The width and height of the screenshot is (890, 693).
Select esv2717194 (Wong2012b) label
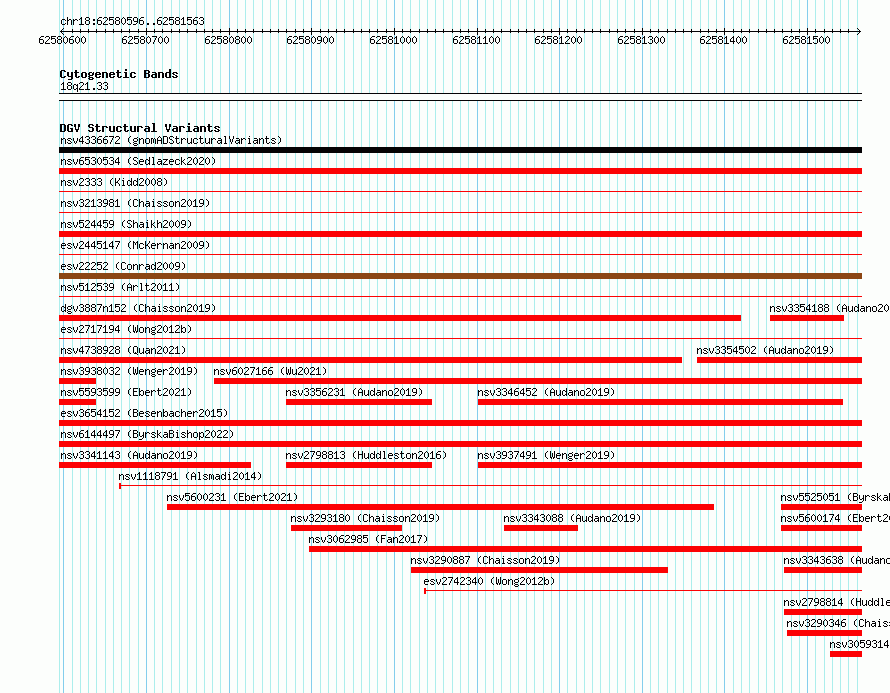tap(126, 329)
